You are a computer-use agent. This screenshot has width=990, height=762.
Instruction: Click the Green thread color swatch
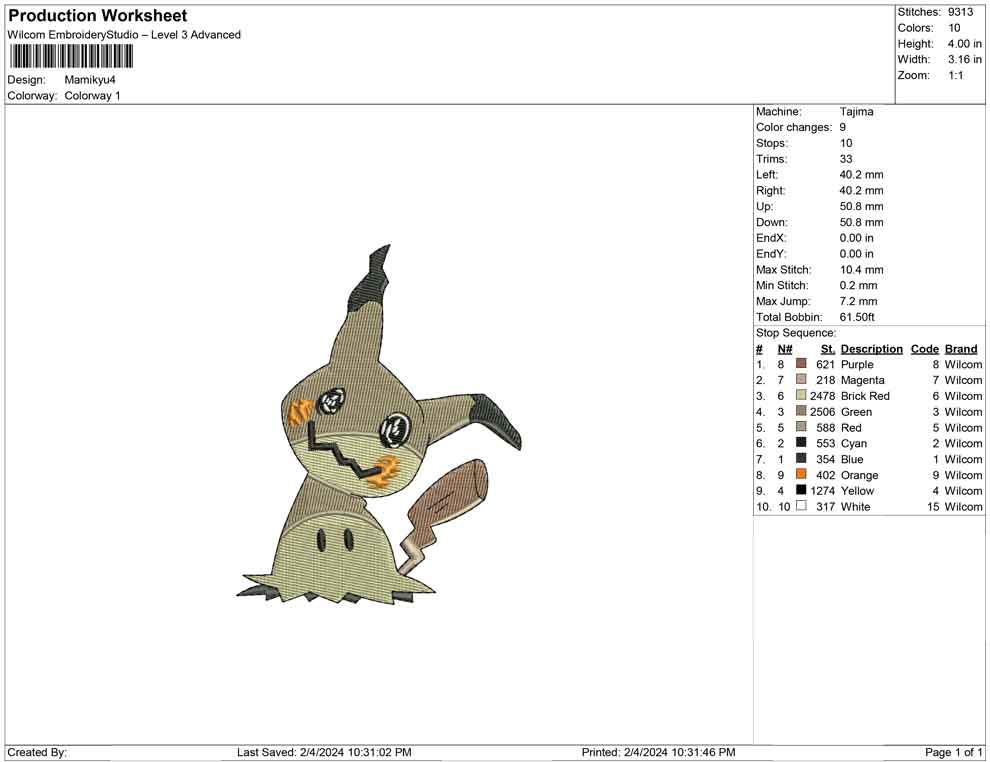tap(801, 411)
